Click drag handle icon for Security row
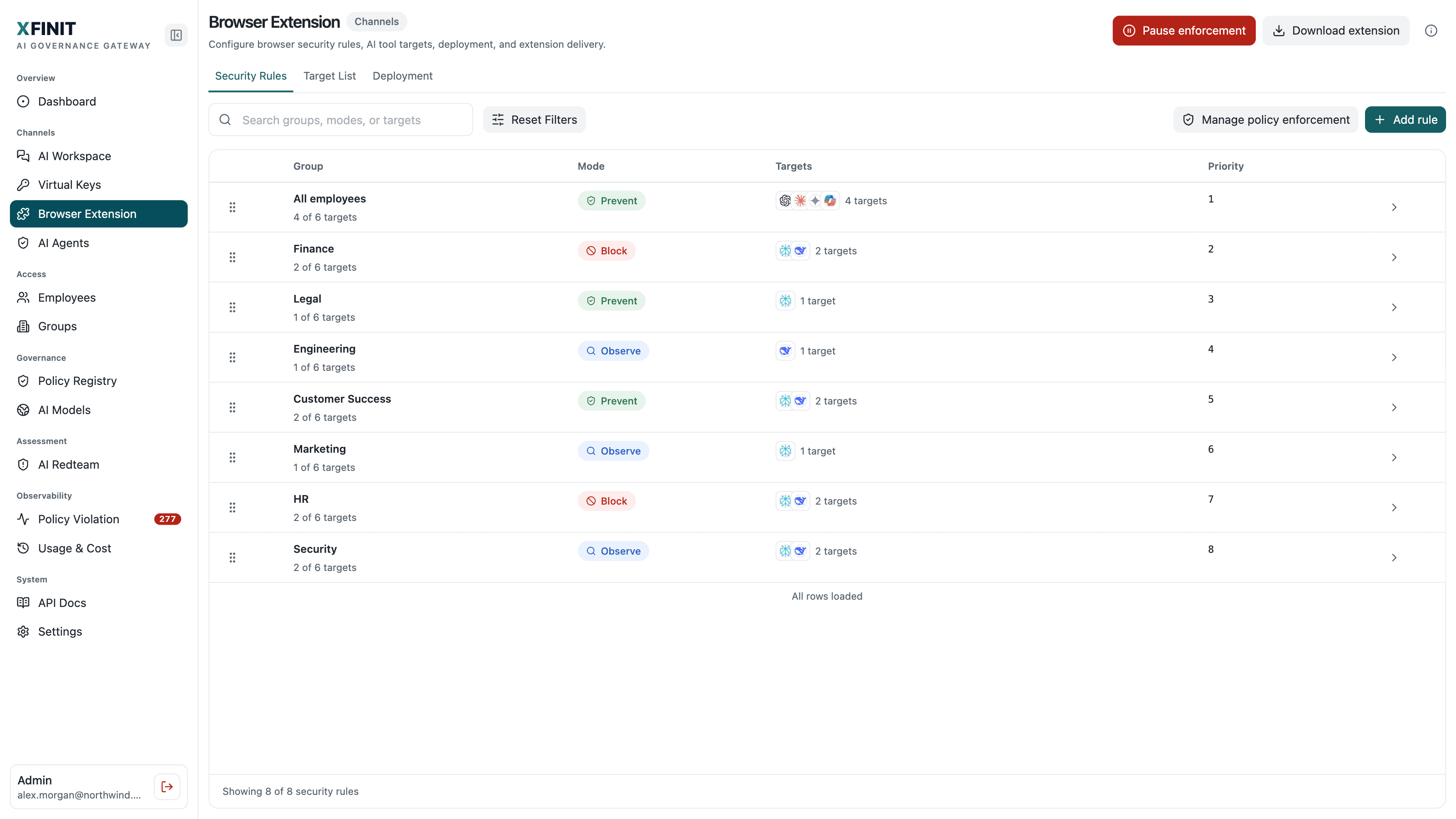Screen dimensions: 1456x819 coord(233,557)
